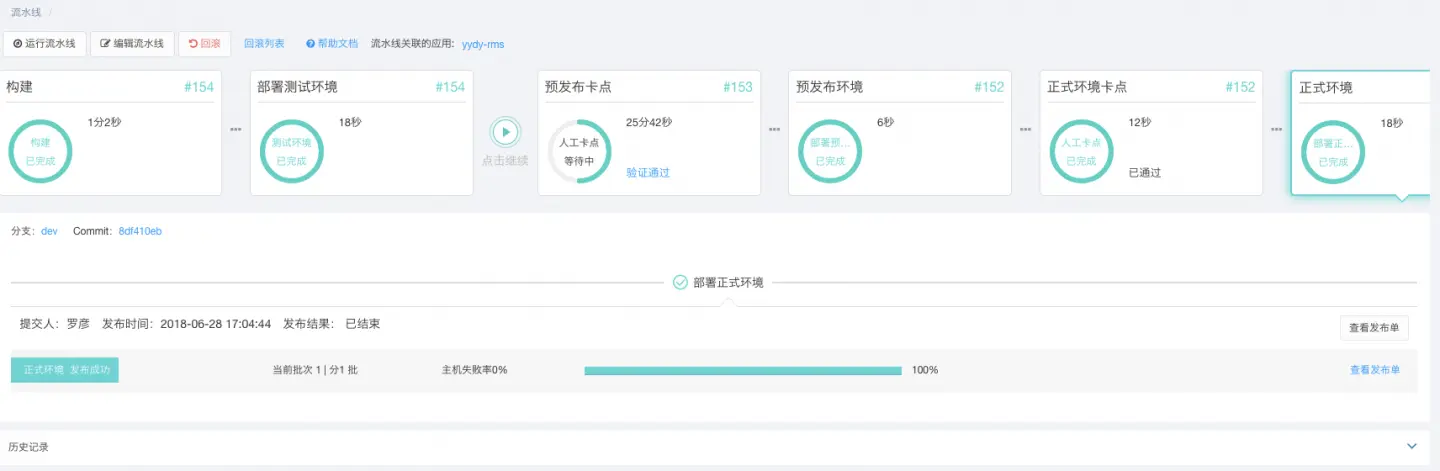Select the 预发布卡点 stage title
The width and height of the screenshot is (1440, 471).
(578, 87)
